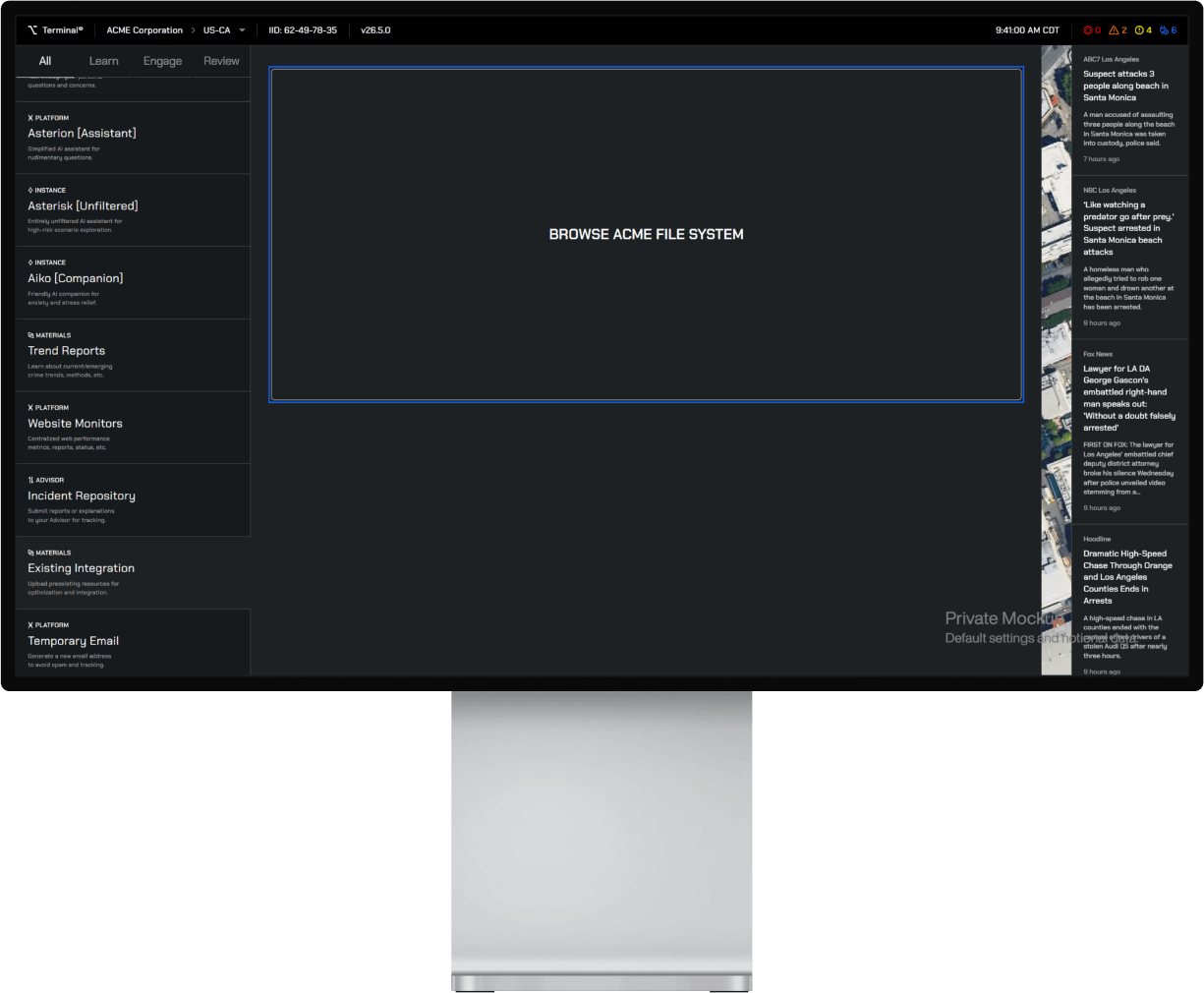Click the Materials icon above Trend Reports

tap(30, 335)
